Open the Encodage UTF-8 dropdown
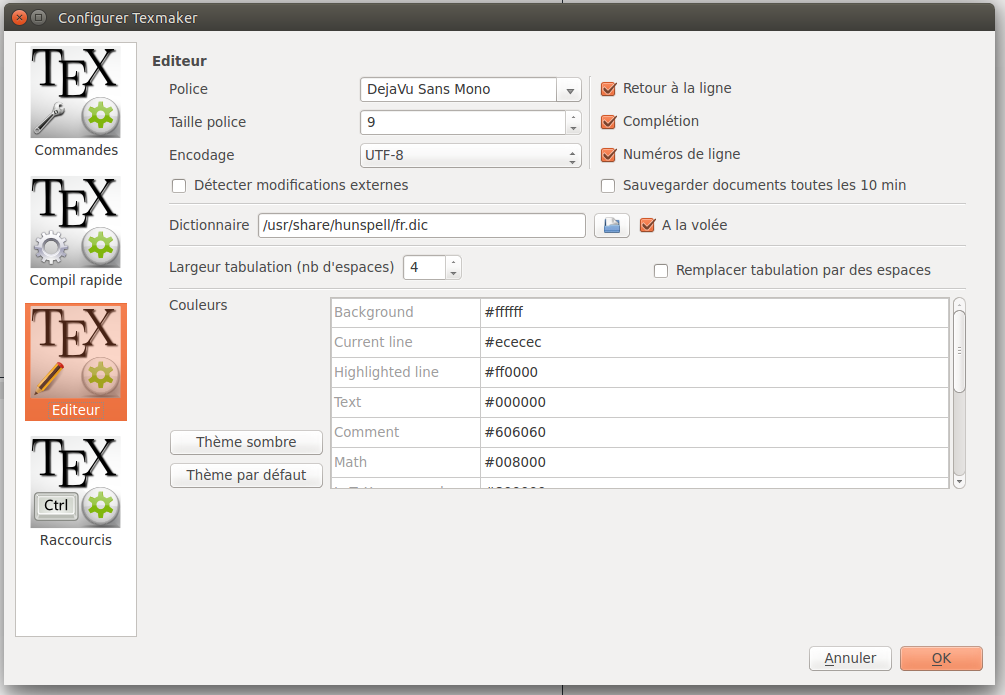 tap(470, 155)
